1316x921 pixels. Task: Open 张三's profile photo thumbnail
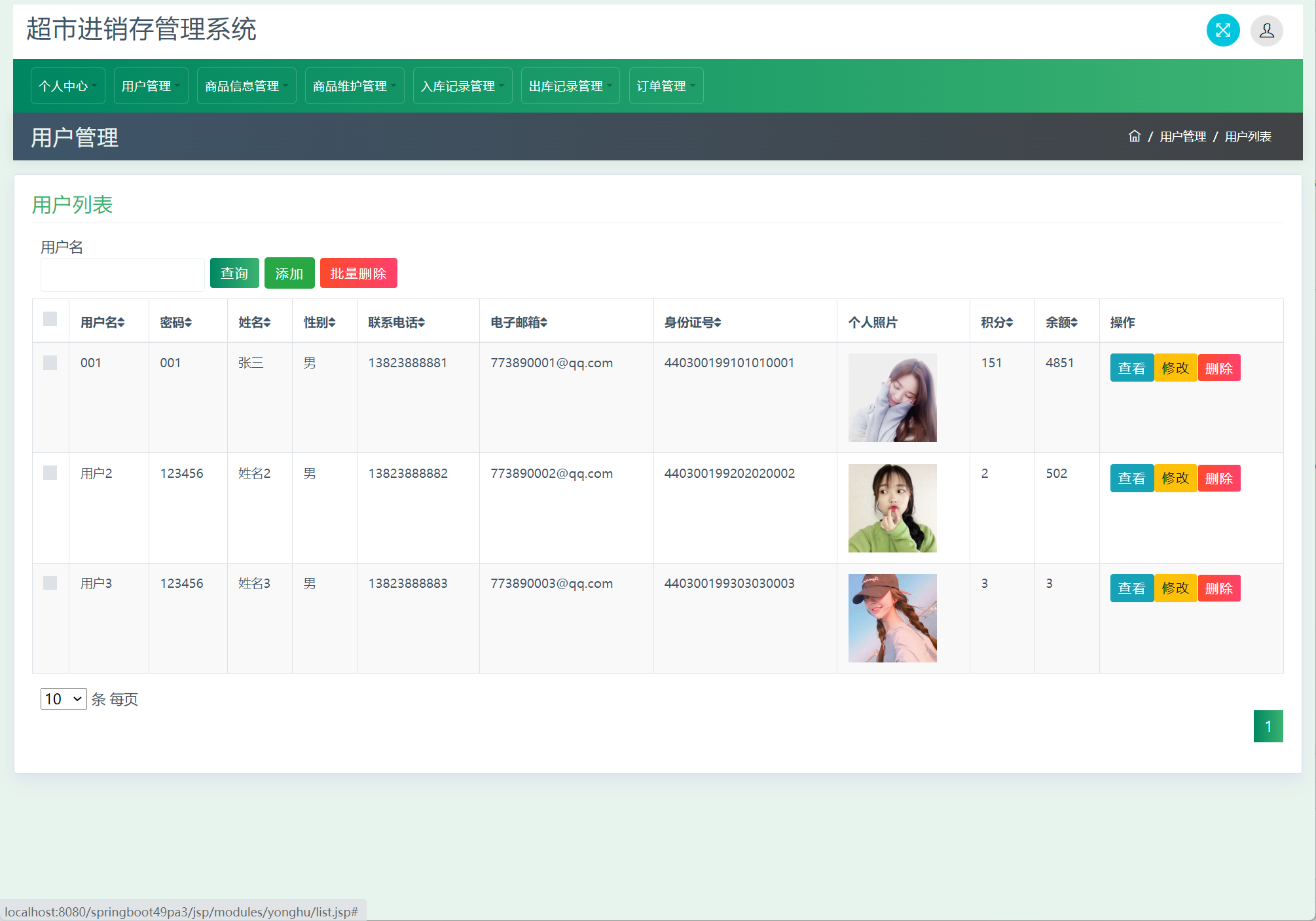[x=892, y=397]
